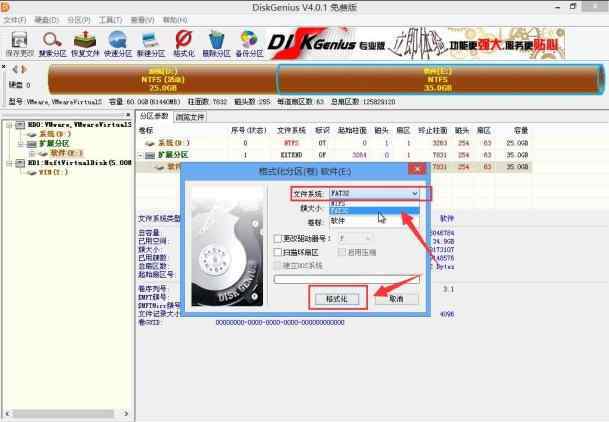
Task: Click the 卷标 volume label input field
Action: (x=374, y=221)
